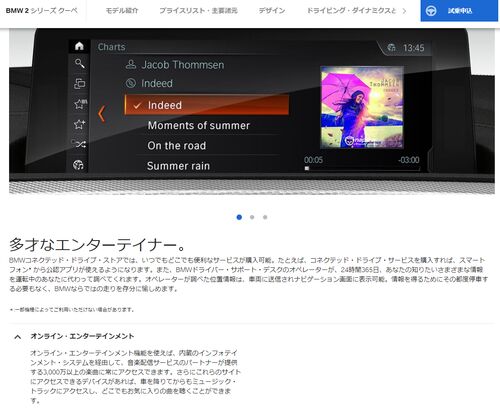Click the album cover artwork

(362, 107)
